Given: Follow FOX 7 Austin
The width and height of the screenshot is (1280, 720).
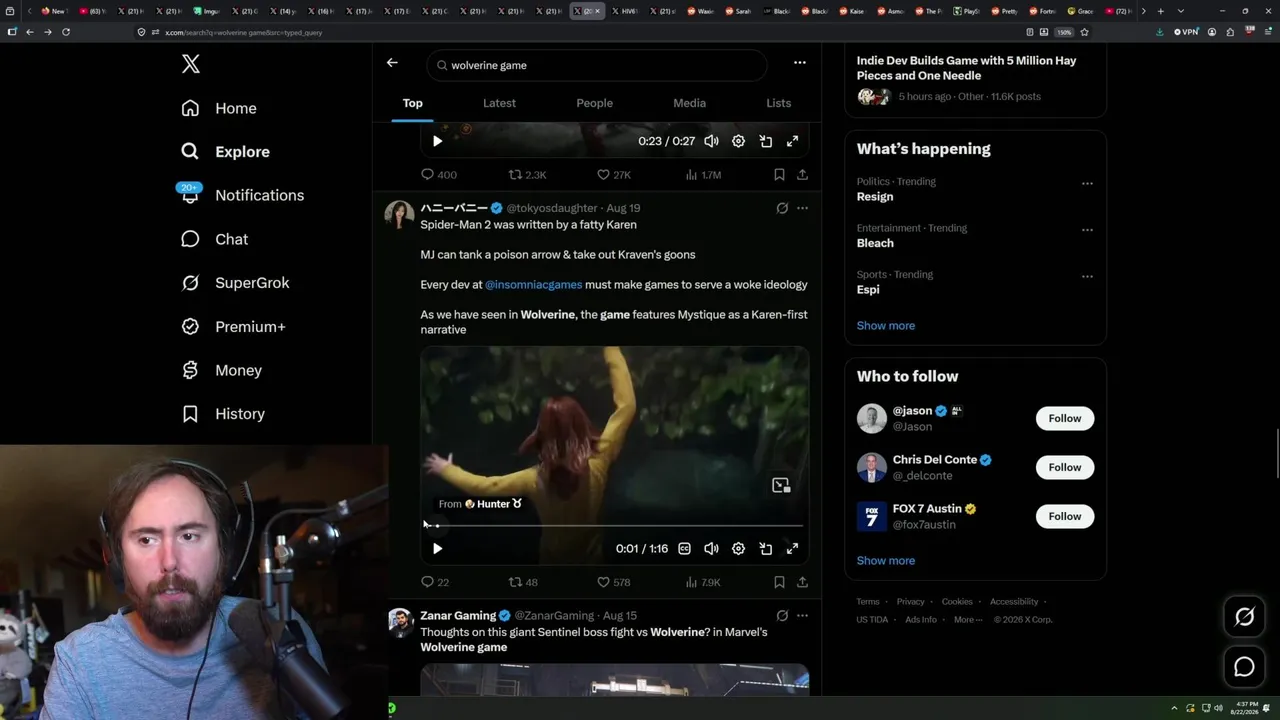Looking at the screenshot, I should (1065, 516).
